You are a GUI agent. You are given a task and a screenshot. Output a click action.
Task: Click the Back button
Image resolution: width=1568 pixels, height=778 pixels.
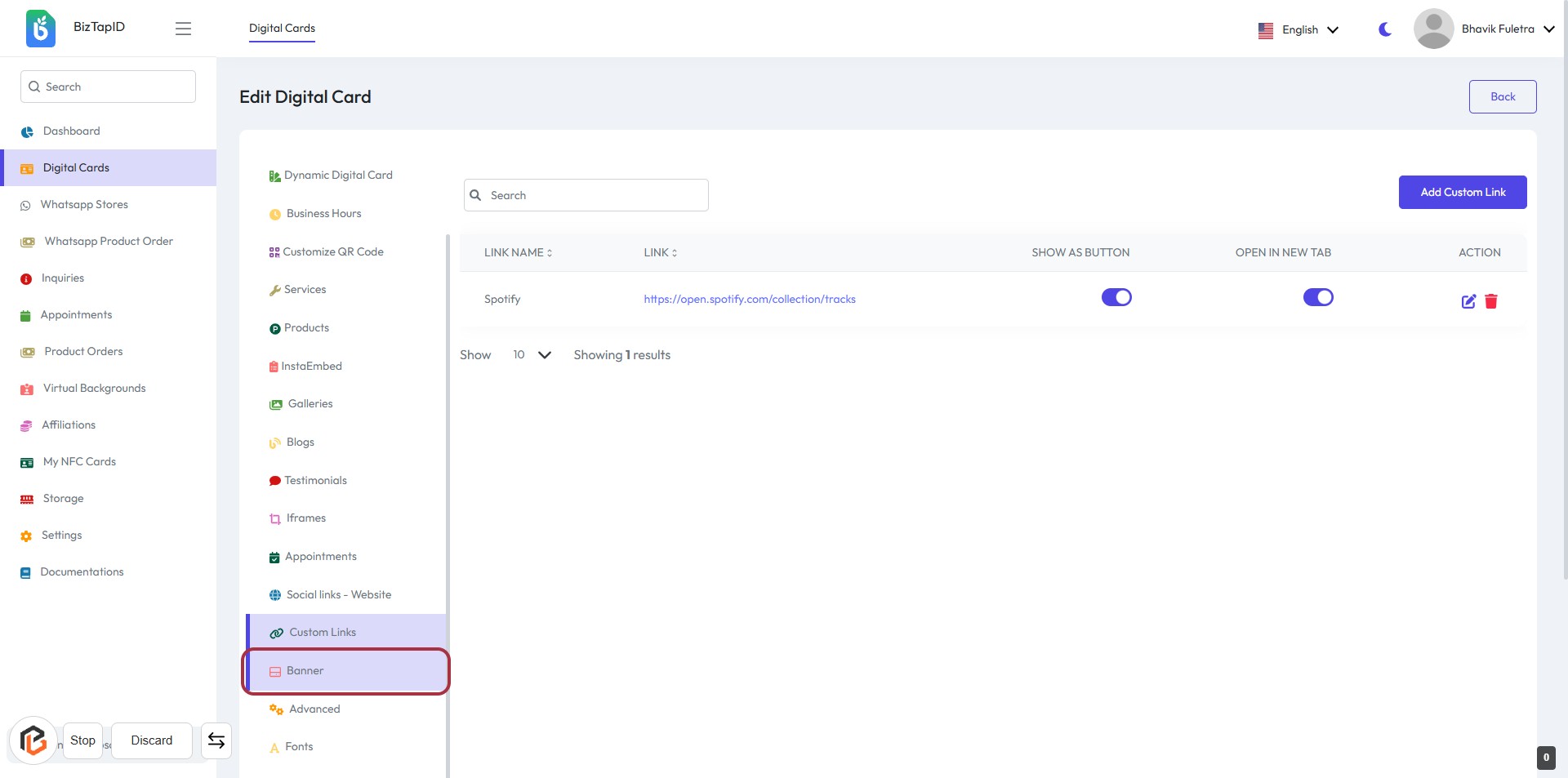(x=1502, y=96)
